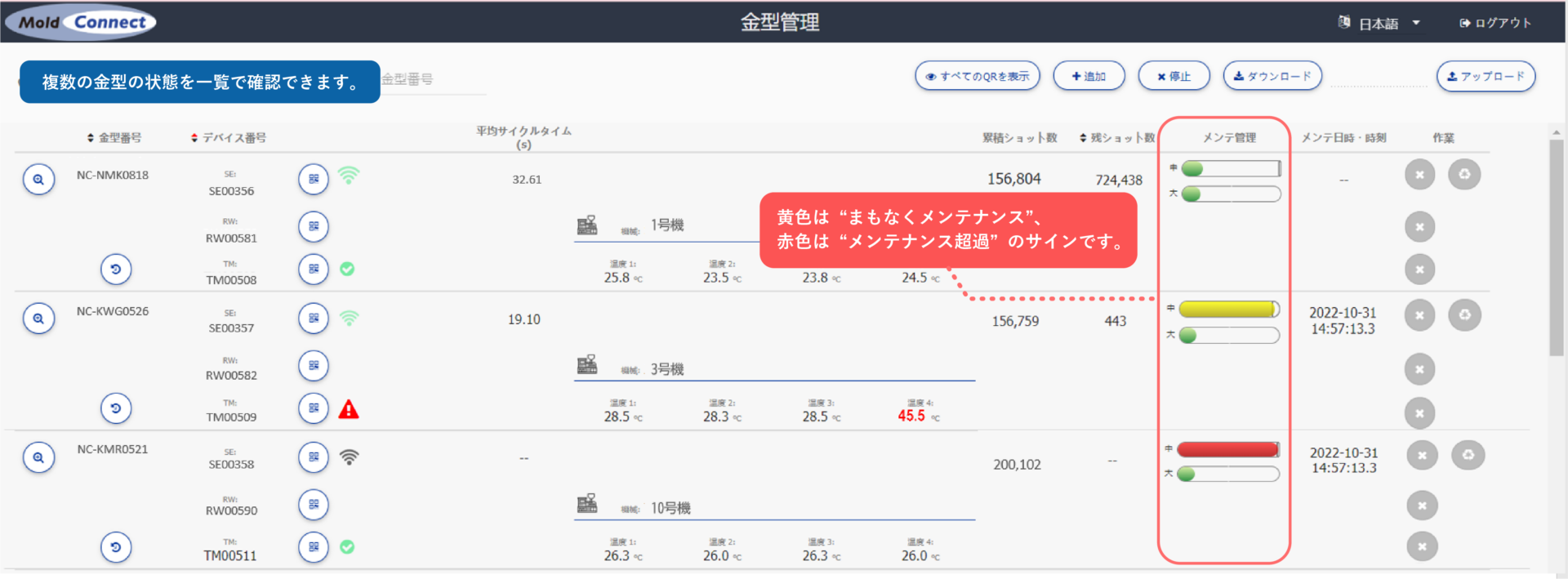This screenshot has width=1568, height=579.
Task: Click the recycle icon in NC-KWG0526 row
Action: [1464, 315]
